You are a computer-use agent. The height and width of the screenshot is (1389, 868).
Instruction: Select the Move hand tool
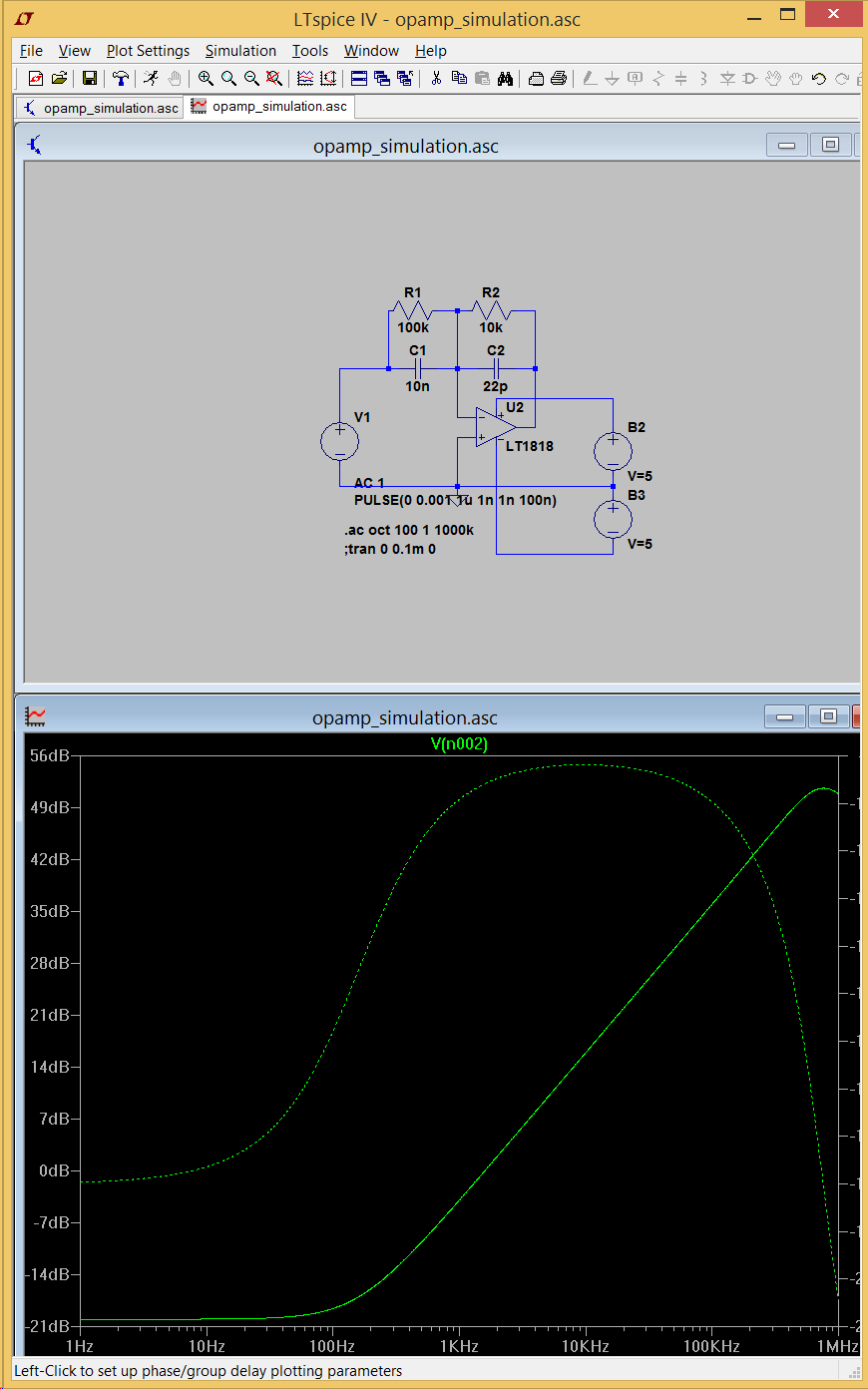coord(773,78)
